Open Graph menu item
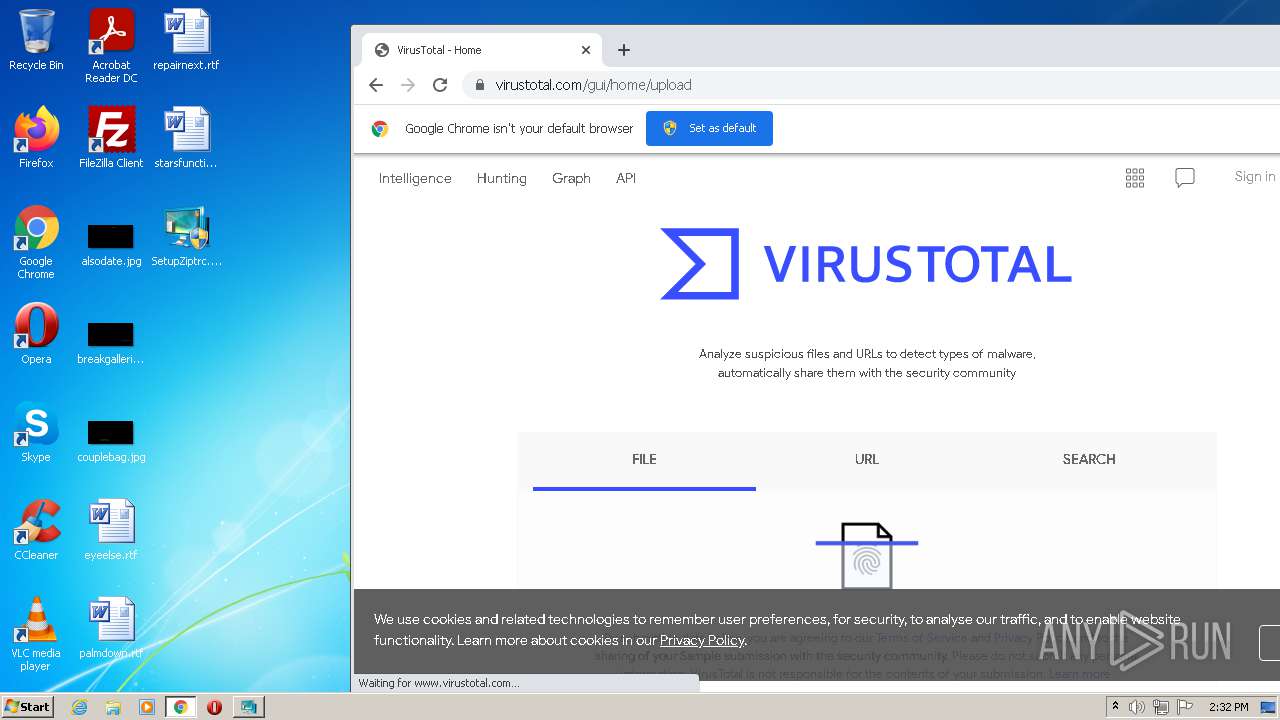1280x720 pixels. pyautogui.click(x=571, y=178)
